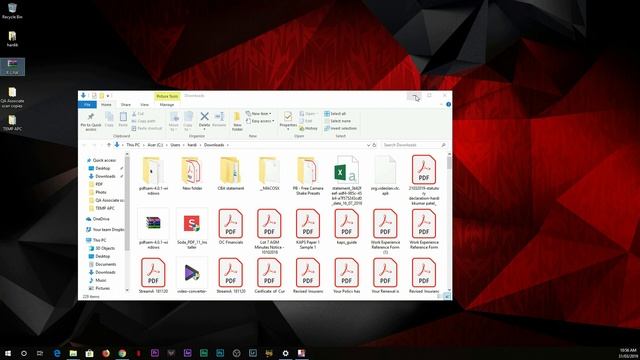Switch to the Share ribbon tab
The height and width of the screenshot is (360, 640).
click(x=126, y=105)
